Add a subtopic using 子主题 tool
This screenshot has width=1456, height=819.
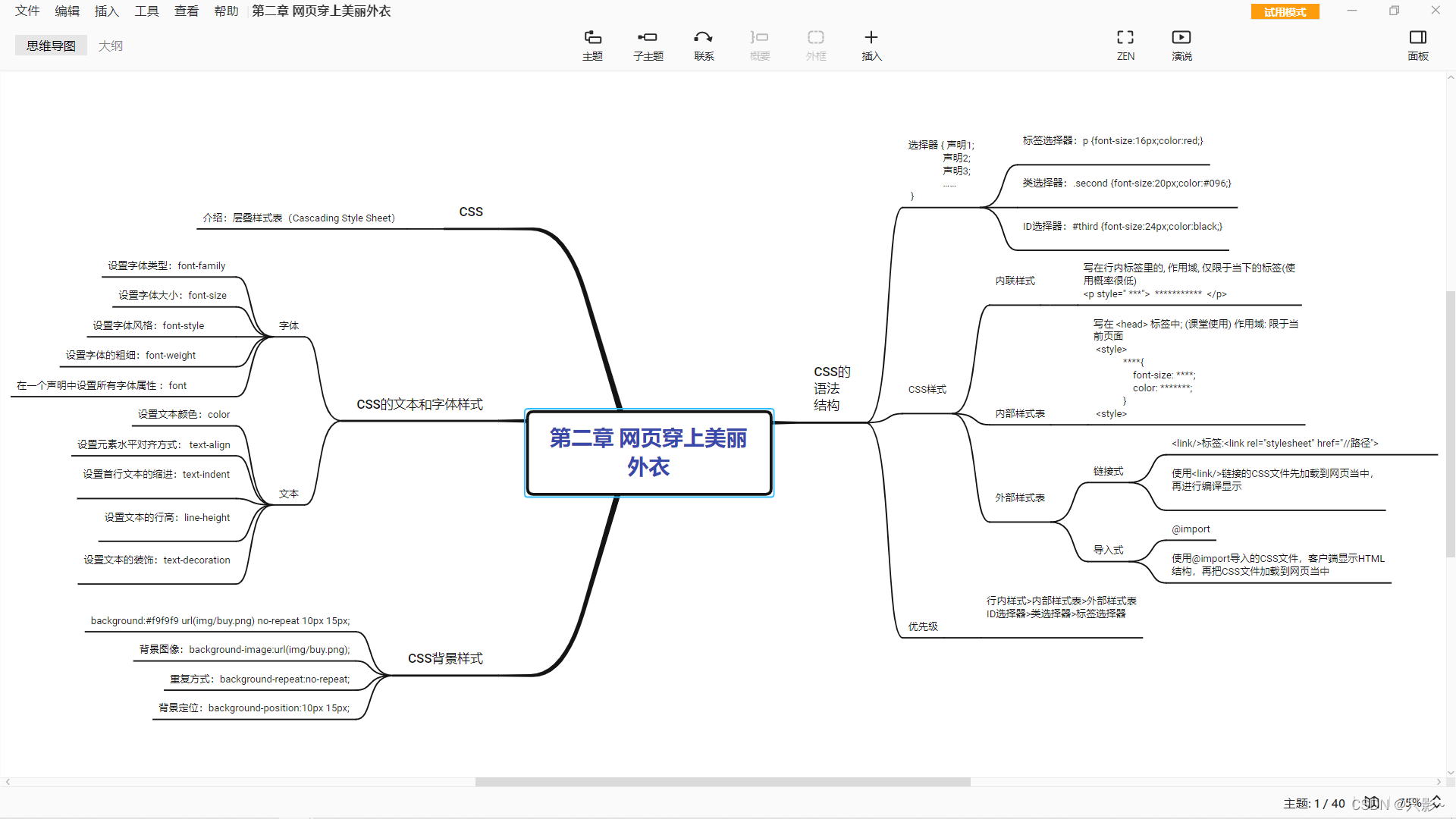648,45
